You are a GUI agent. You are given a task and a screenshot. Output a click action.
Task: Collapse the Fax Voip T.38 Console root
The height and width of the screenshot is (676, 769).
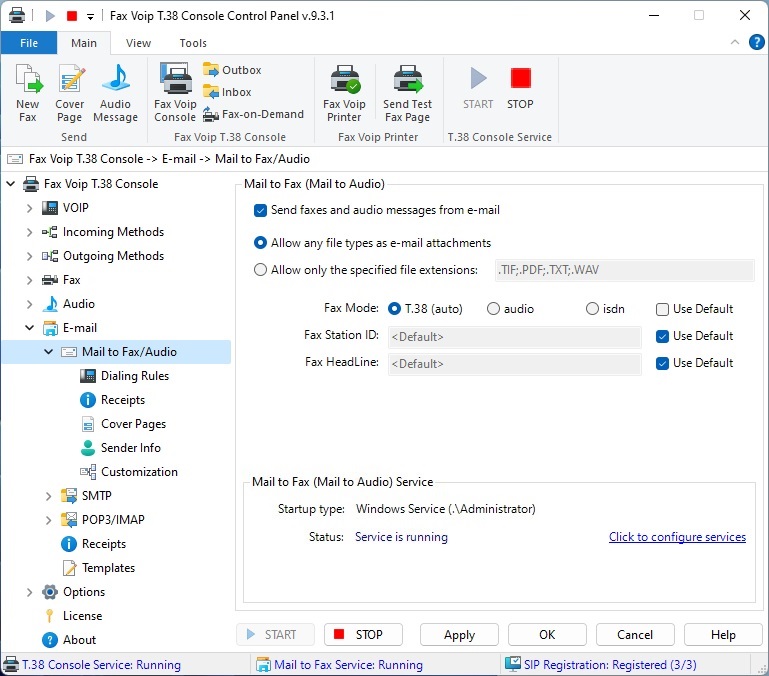(x=11, y=184)
